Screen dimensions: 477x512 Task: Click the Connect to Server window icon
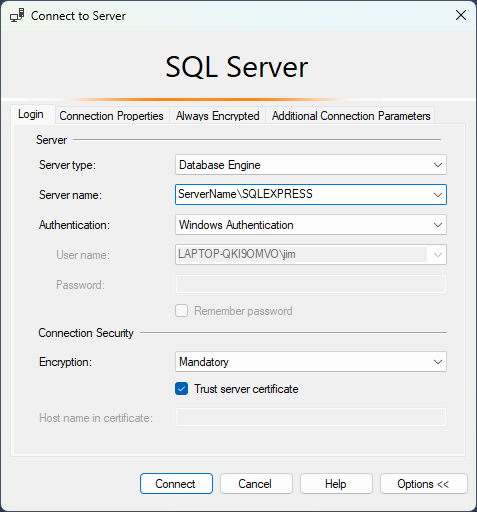click(17, 15)
